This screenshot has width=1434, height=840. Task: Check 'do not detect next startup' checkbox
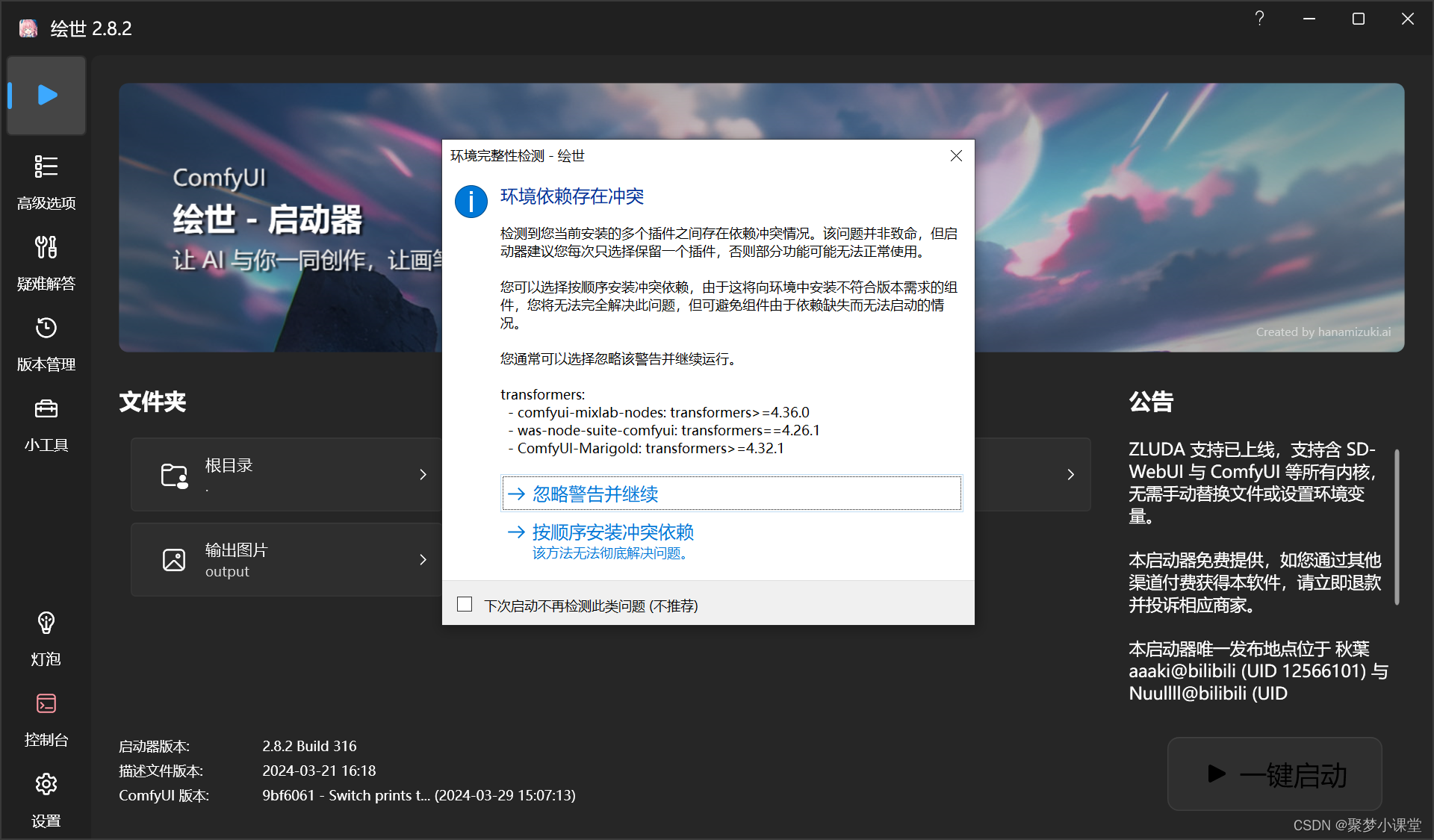point(465,604)
